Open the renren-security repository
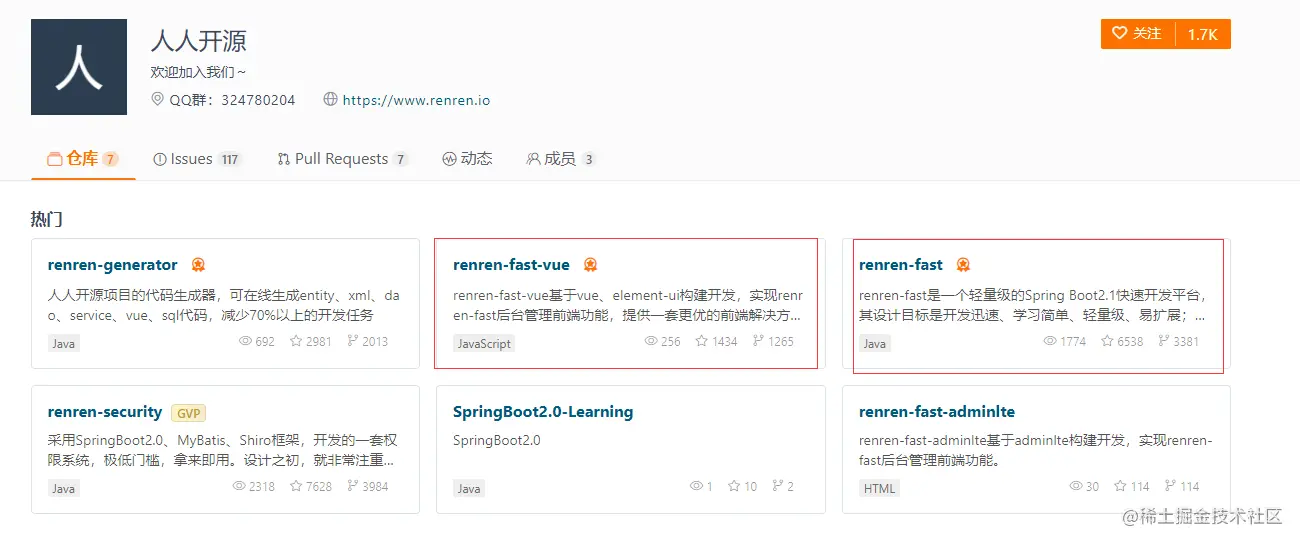 pos(104,412)
